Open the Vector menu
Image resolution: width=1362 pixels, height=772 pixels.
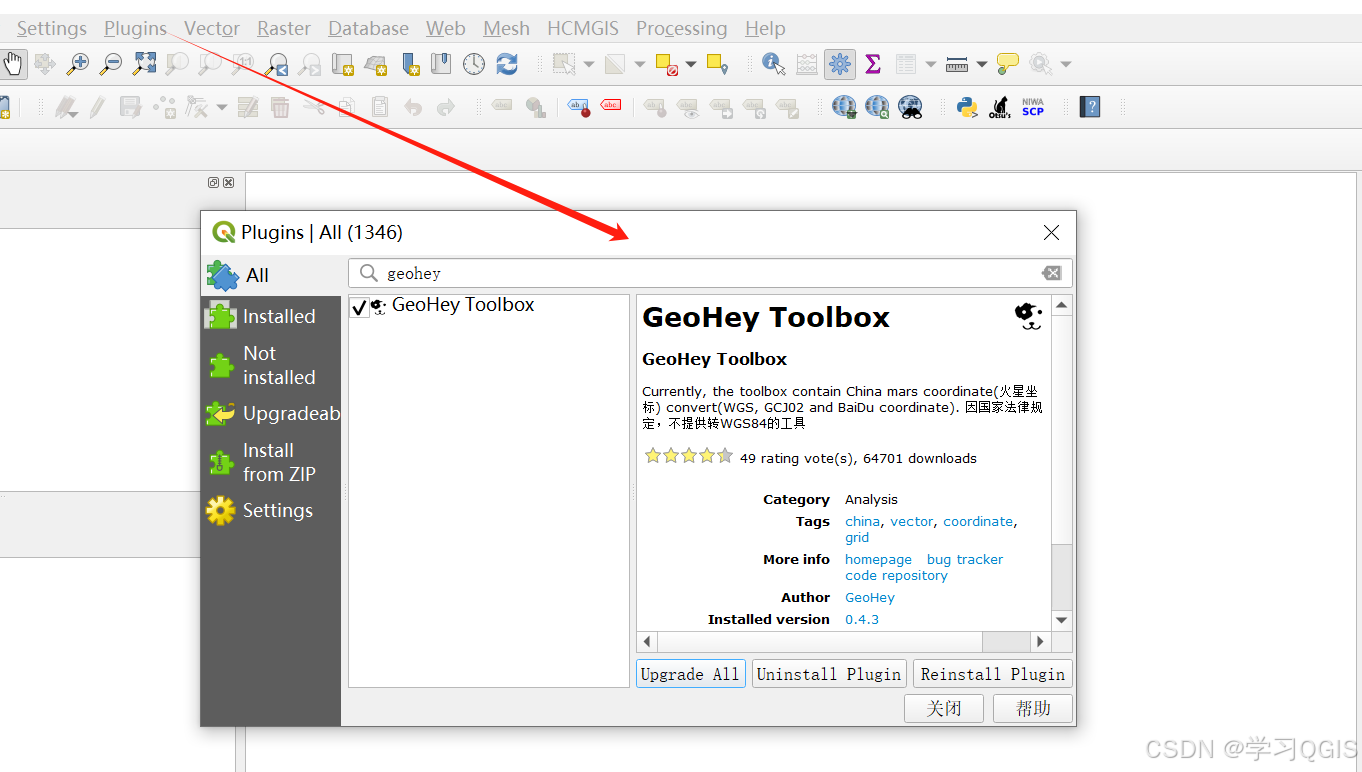point(212,29)
